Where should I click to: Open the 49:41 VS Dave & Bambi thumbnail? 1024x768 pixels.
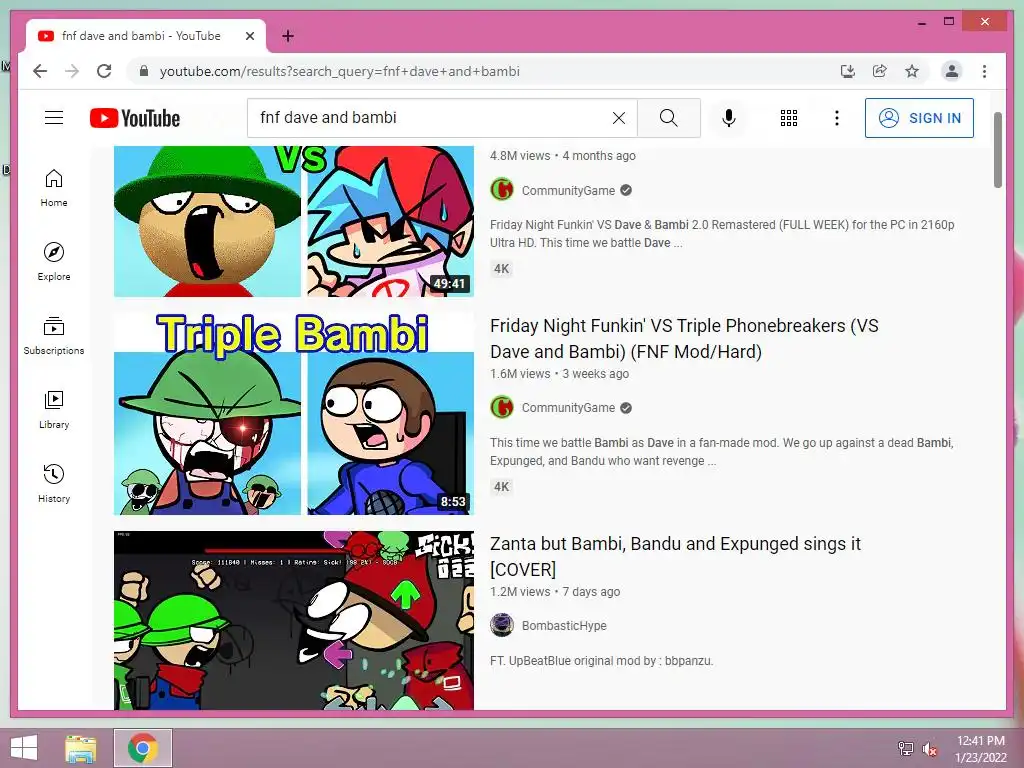pos(294,221)
